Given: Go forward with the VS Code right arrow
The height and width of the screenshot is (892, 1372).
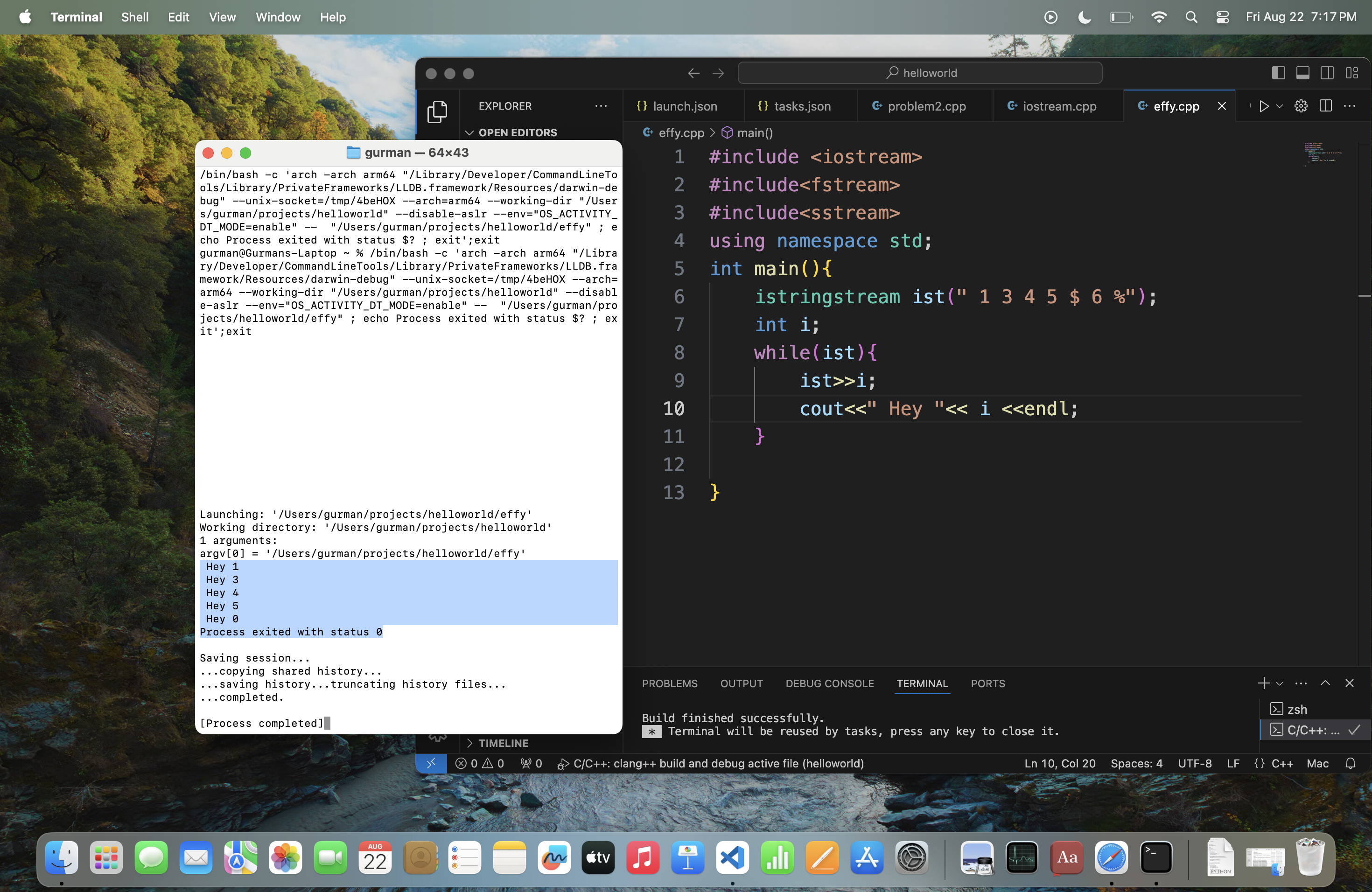Looking at the screenshot, I should [718, 73].
